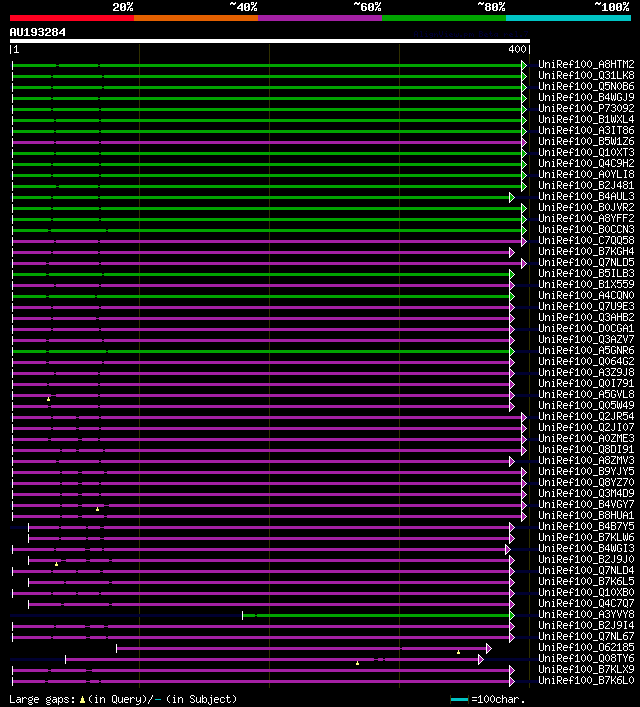Image resolution: width=640 pixels, height=707 pixels.
Task: Click the yellow gap marker under the UniRef100_Q08TY6 bar
Action: coord(357,663)
